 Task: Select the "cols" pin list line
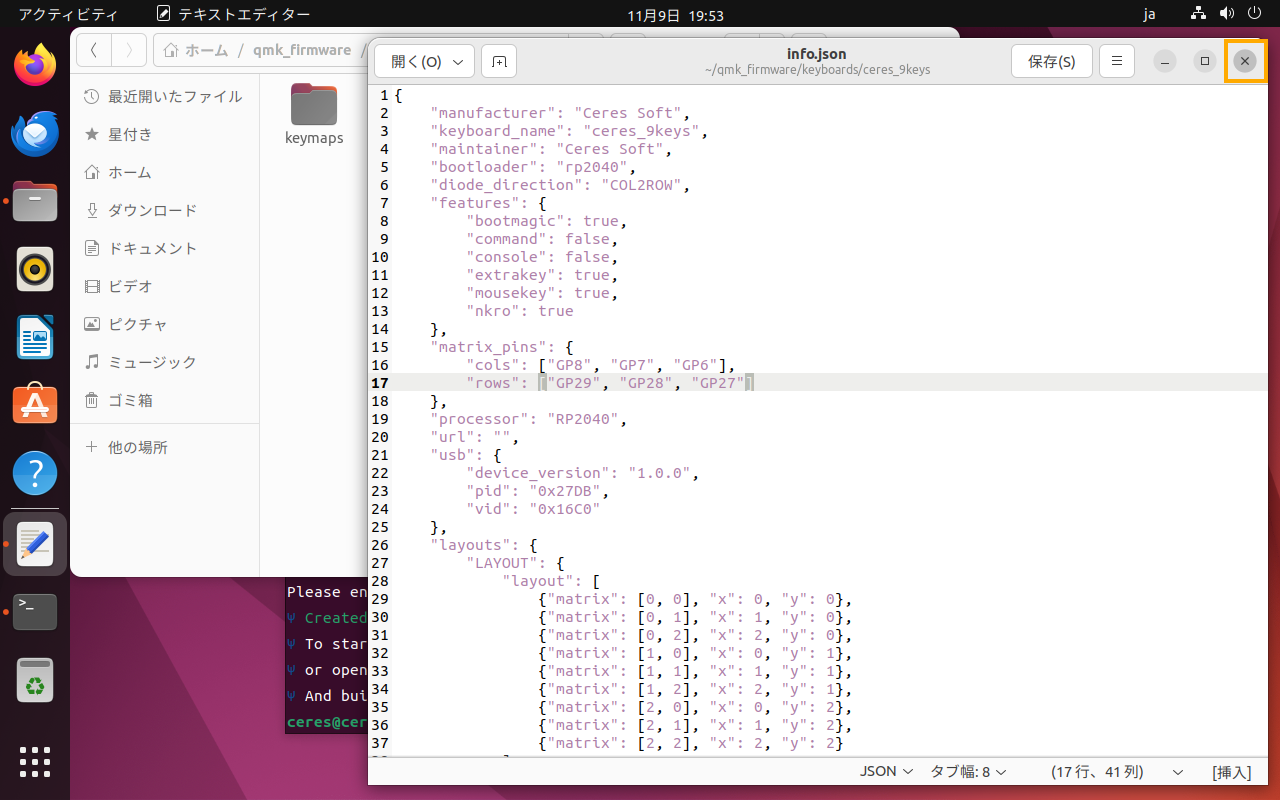tap(601, 365)
